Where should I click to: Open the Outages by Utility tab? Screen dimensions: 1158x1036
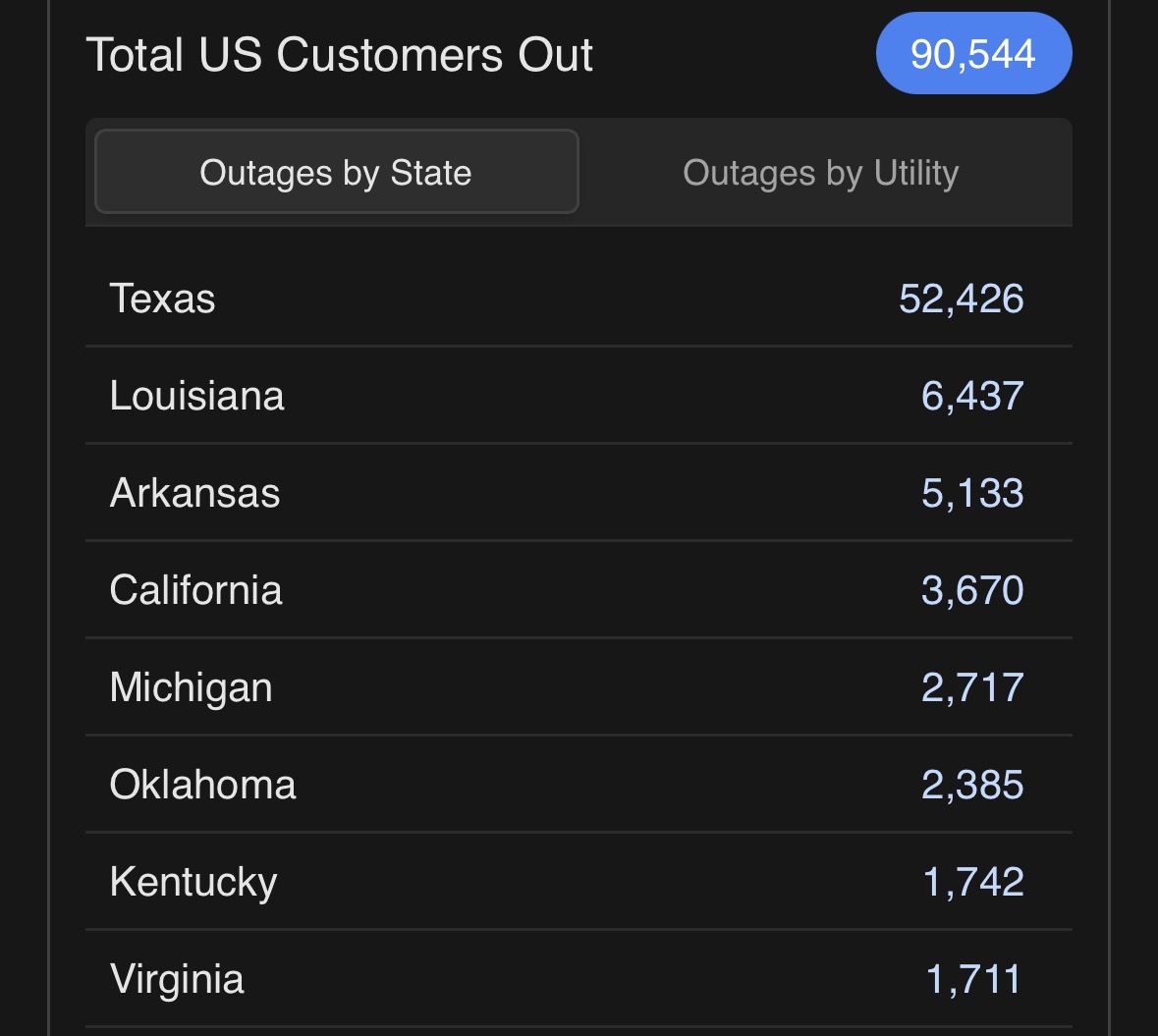[820, 173]
